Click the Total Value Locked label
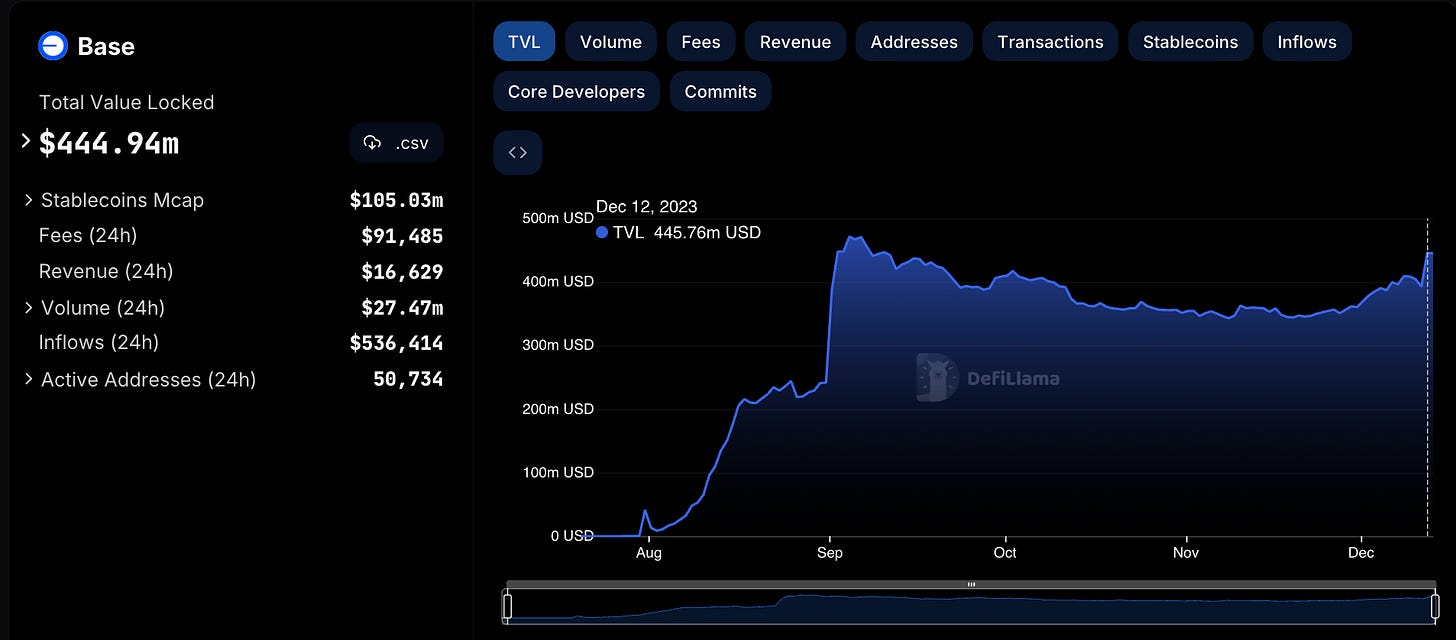This screenshot has width=1456, height=640. [126, 102]
